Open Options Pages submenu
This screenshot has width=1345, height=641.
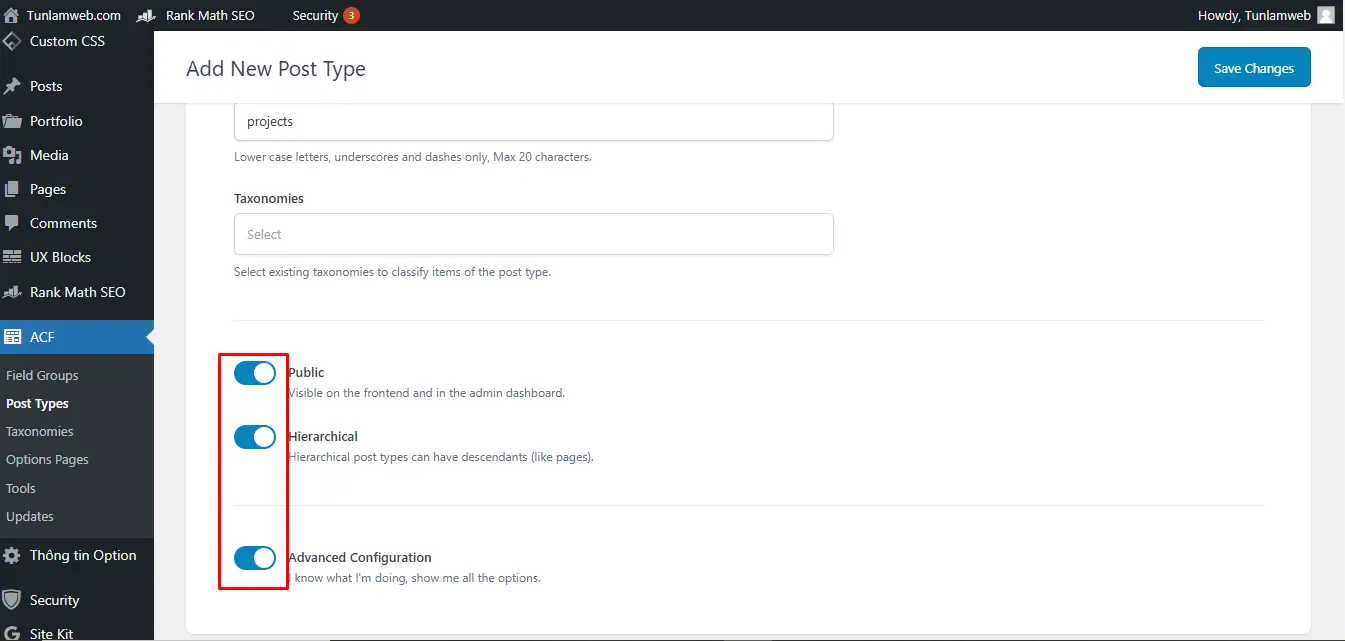click(47, 459)
